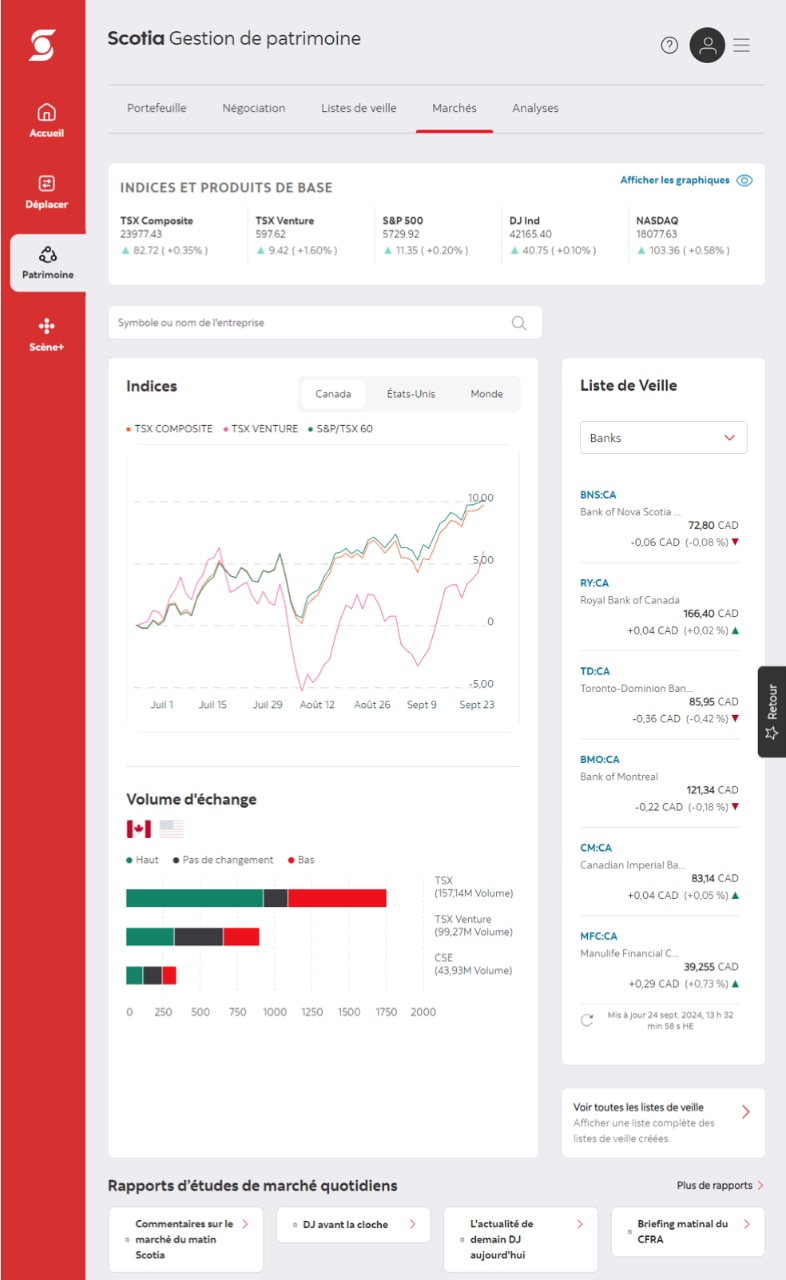Screen dimensions: 786x1280
Task: Open Commentaires sur le marché du matin report
Action: click(186, 1239)
